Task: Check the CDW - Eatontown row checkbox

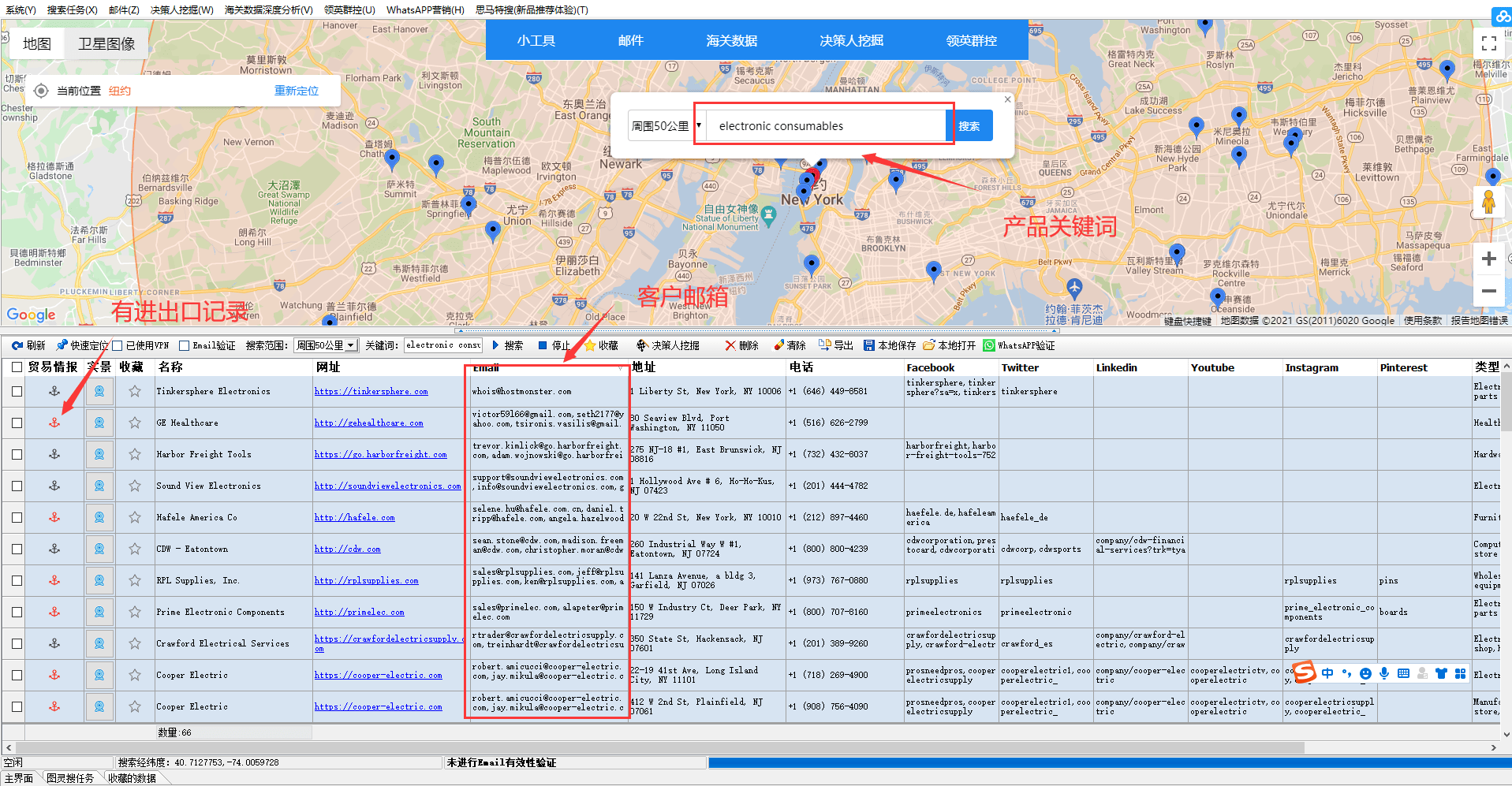Action: pos(17,549)
